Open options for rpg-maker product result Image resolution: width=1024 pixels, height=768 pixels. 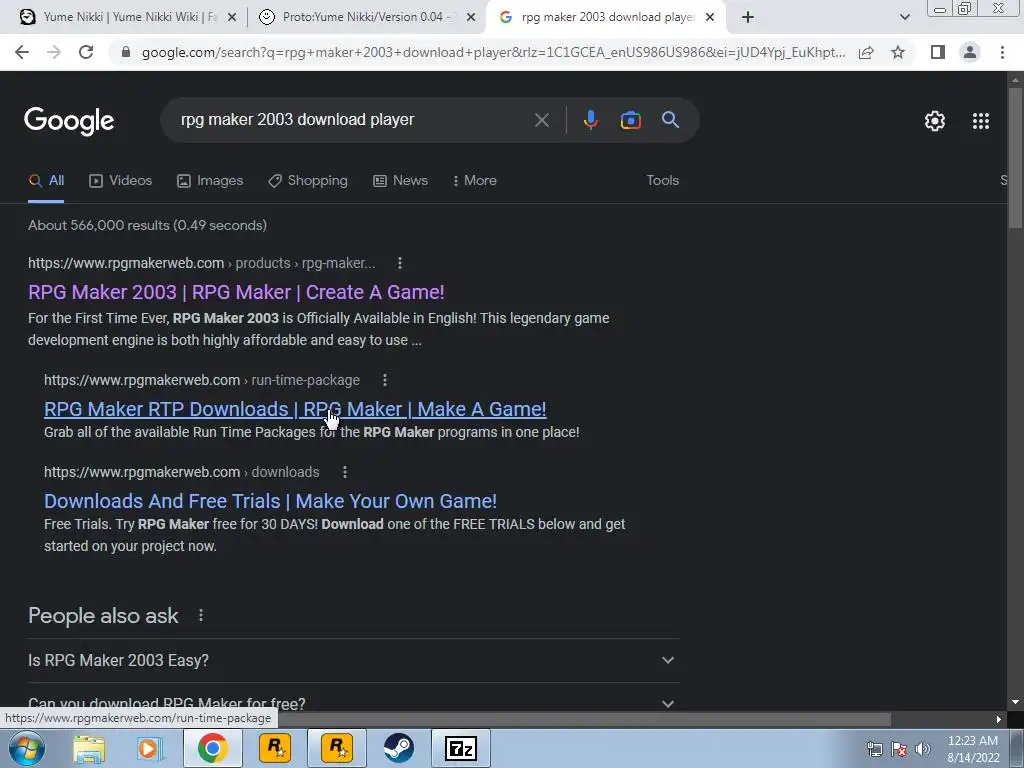click(400, 263)
